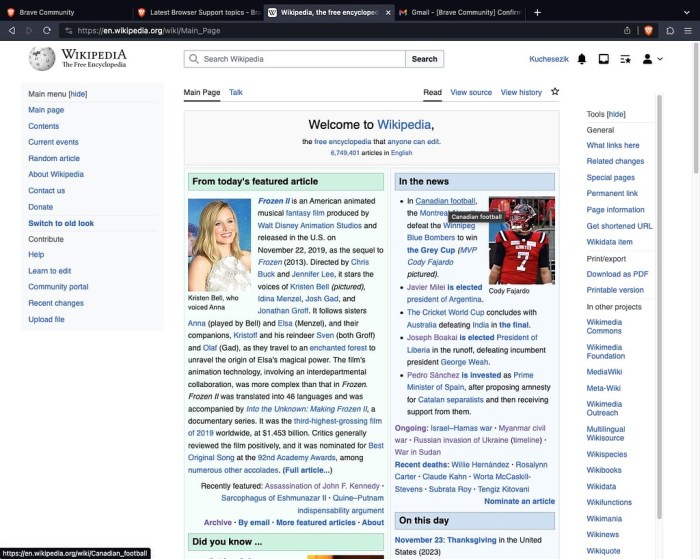Open the Cody Fajardo photo thumbnail
The width and height of the screenshot is (700, 559).
[x=522, y=241]
